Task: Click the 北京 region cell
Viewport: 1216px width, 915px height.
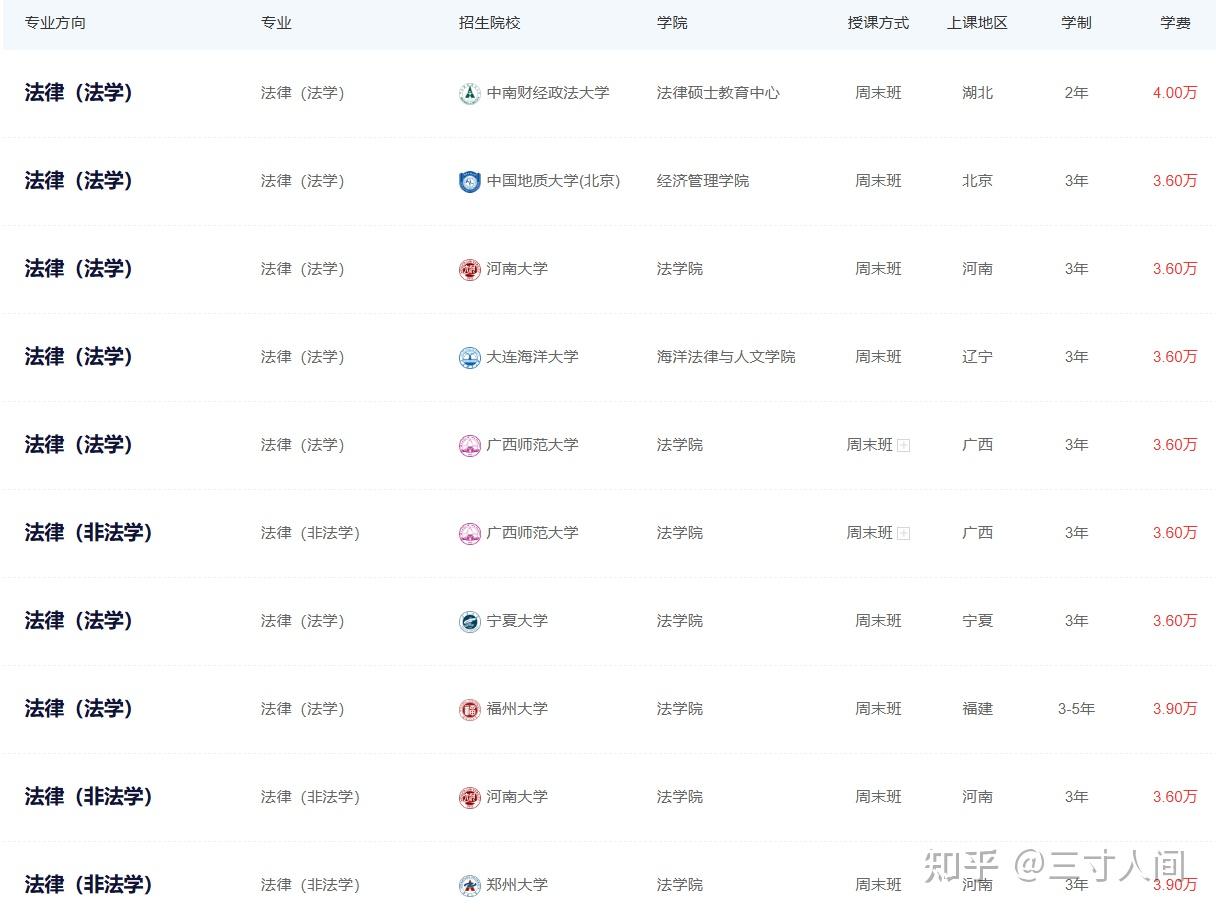Action: pyautogui.click(x=977, y=181)
